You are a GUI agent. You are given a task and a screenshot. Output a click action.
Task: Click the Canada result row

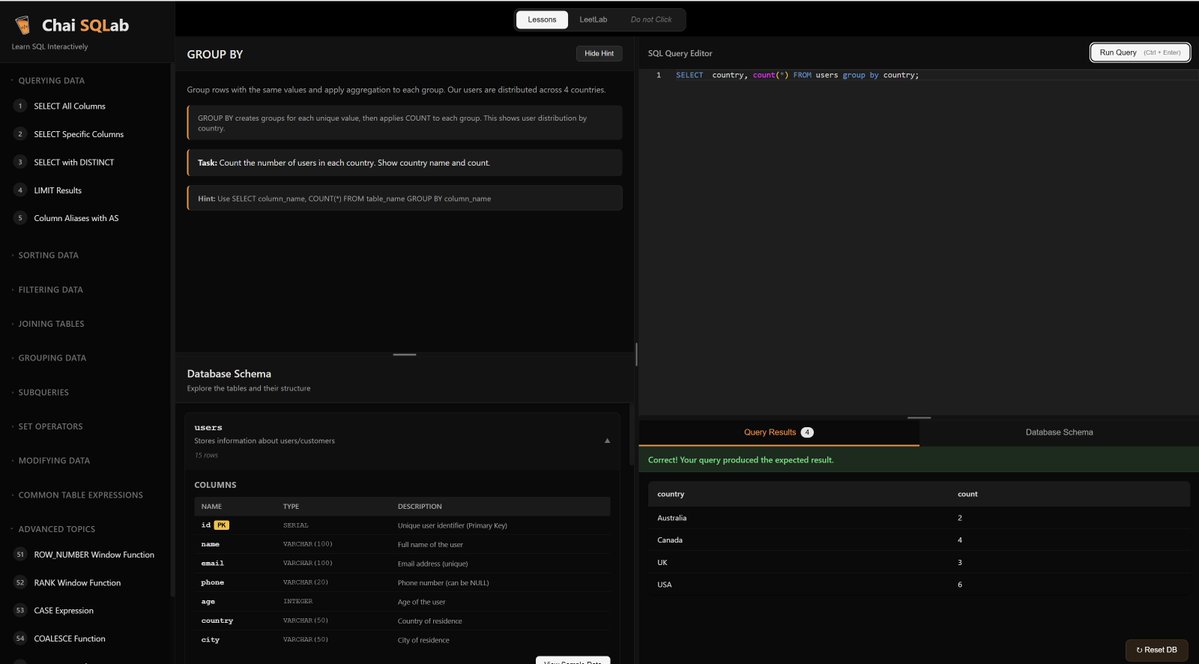pos(919,540)
